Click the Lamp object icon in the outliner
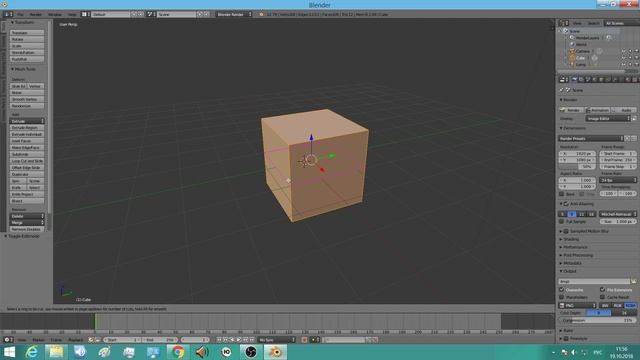Screen dimensions: 640x360 tap(572, 64)
